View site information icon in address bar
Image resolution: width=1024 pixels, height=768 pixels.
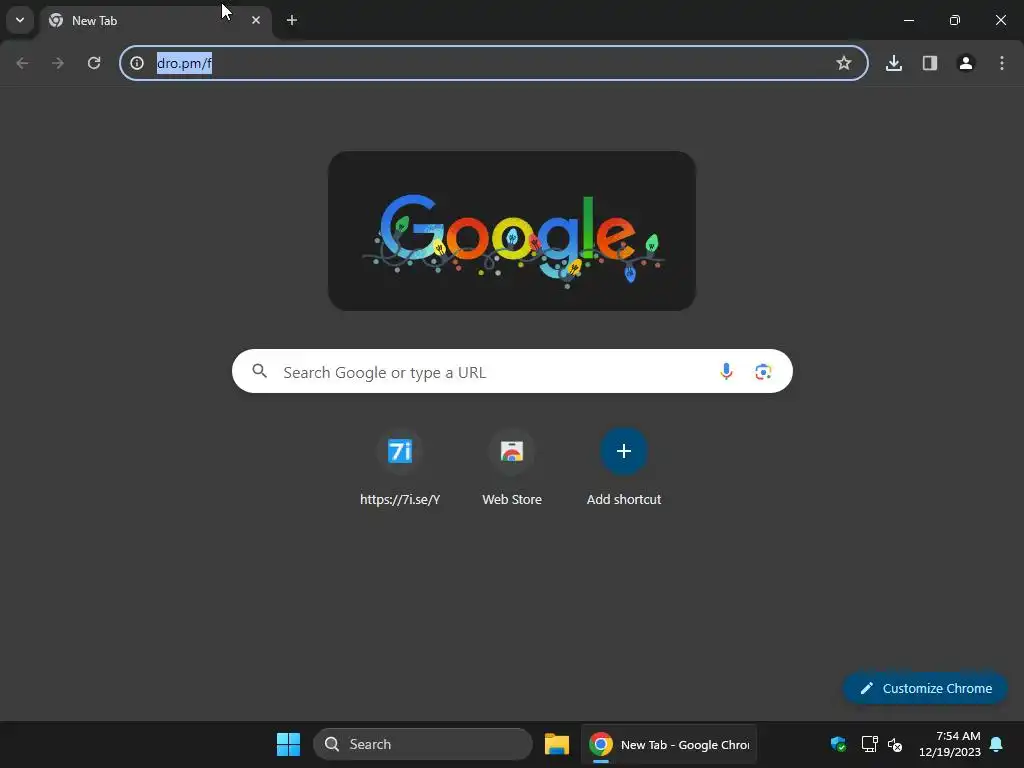[136, 63]
